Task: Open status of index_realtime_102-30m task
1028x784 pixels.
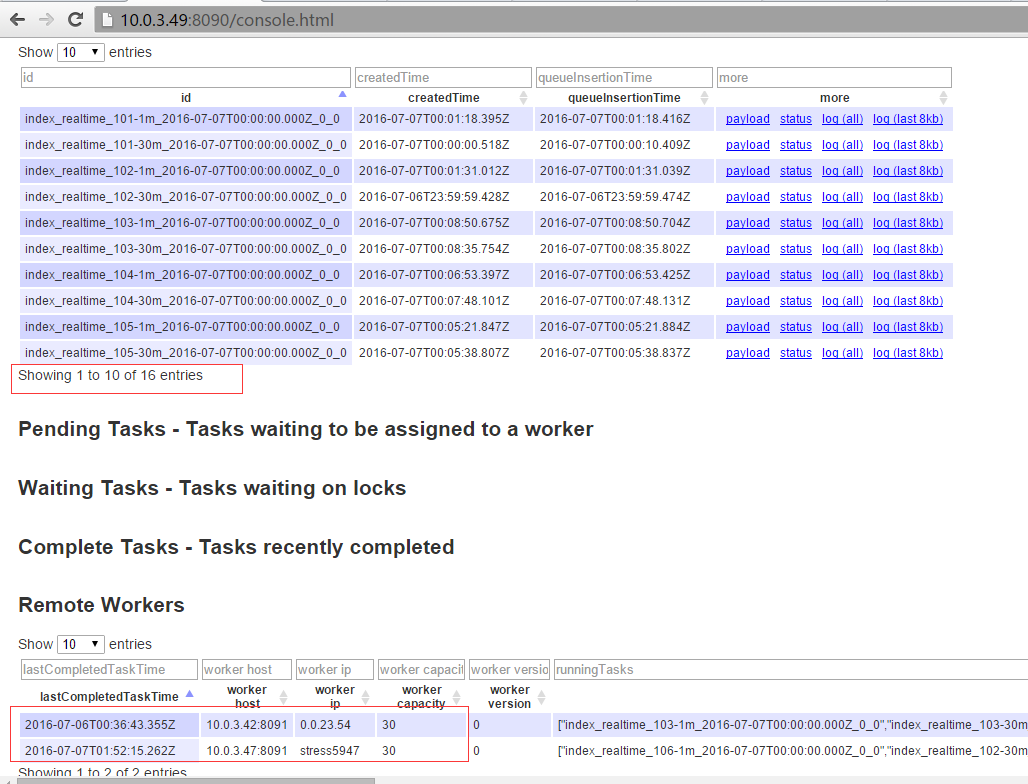Action: click(795, 197)
